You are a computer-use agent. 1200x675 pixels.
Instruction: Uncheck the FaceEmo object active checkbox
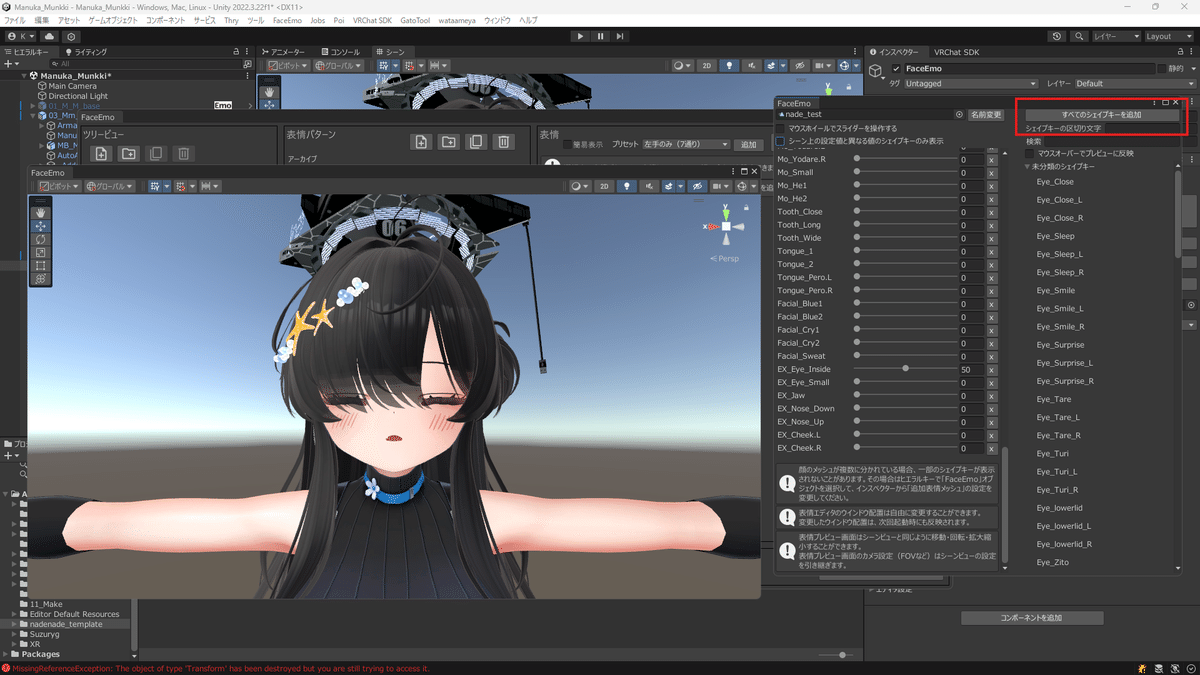coord(896,69)
